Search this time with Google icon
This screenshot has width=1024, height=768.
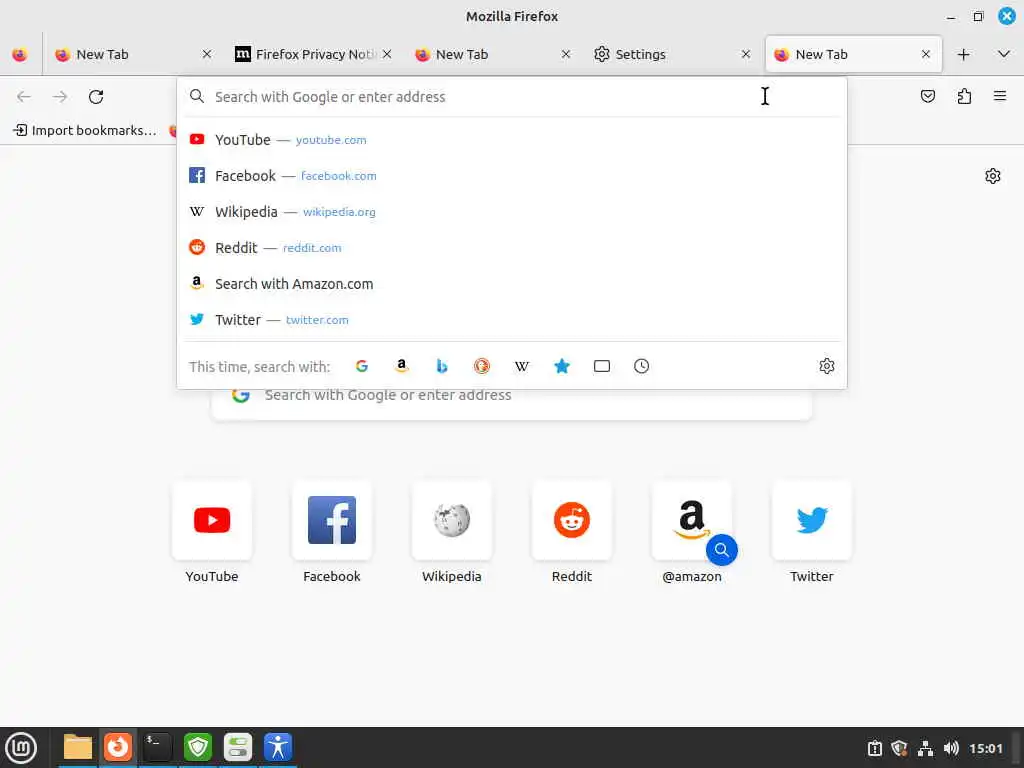pyautogui.click(x=362, y=366)
